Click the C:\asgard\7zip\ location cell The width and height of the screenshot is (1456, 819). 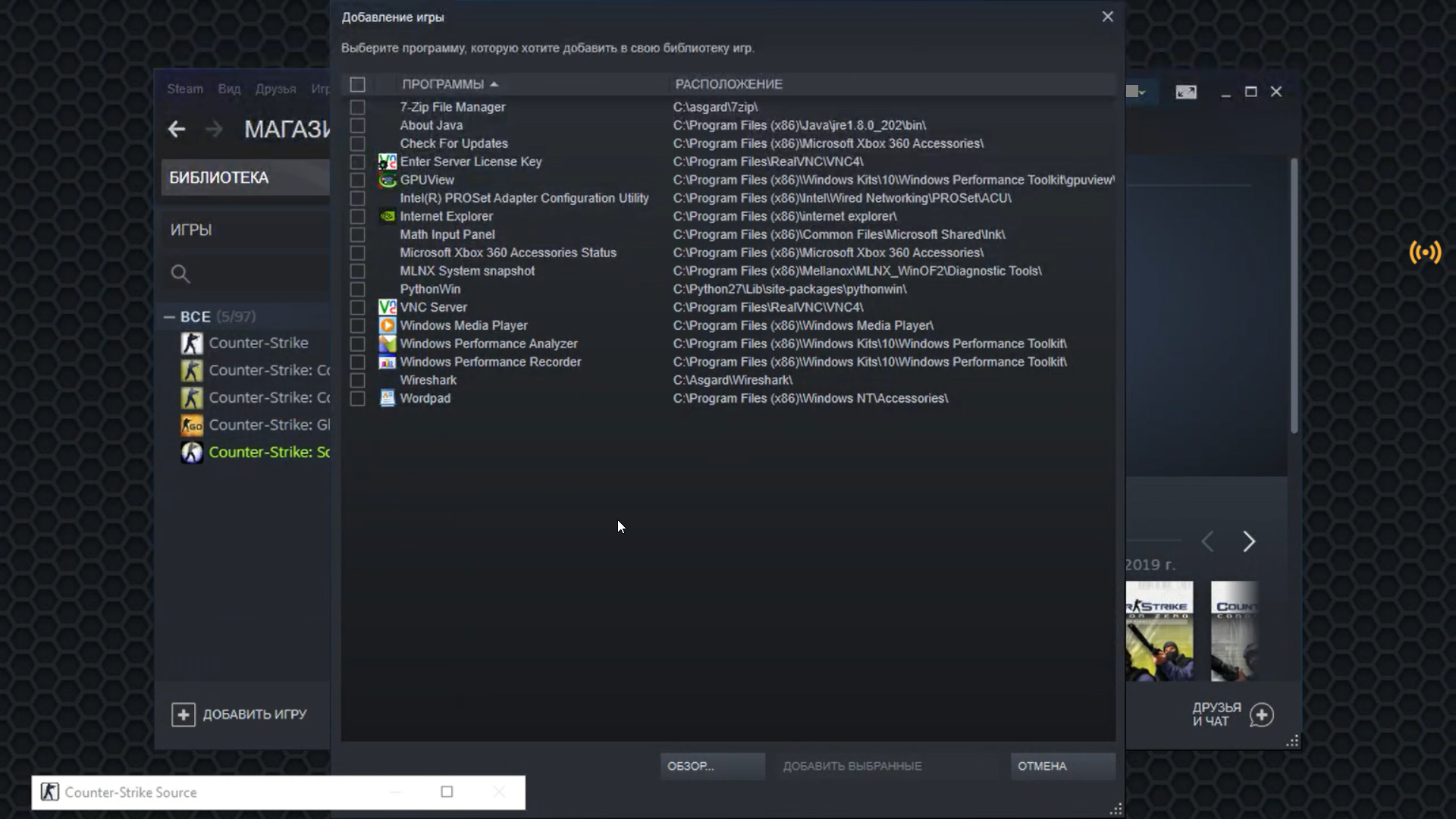(715, 107)
